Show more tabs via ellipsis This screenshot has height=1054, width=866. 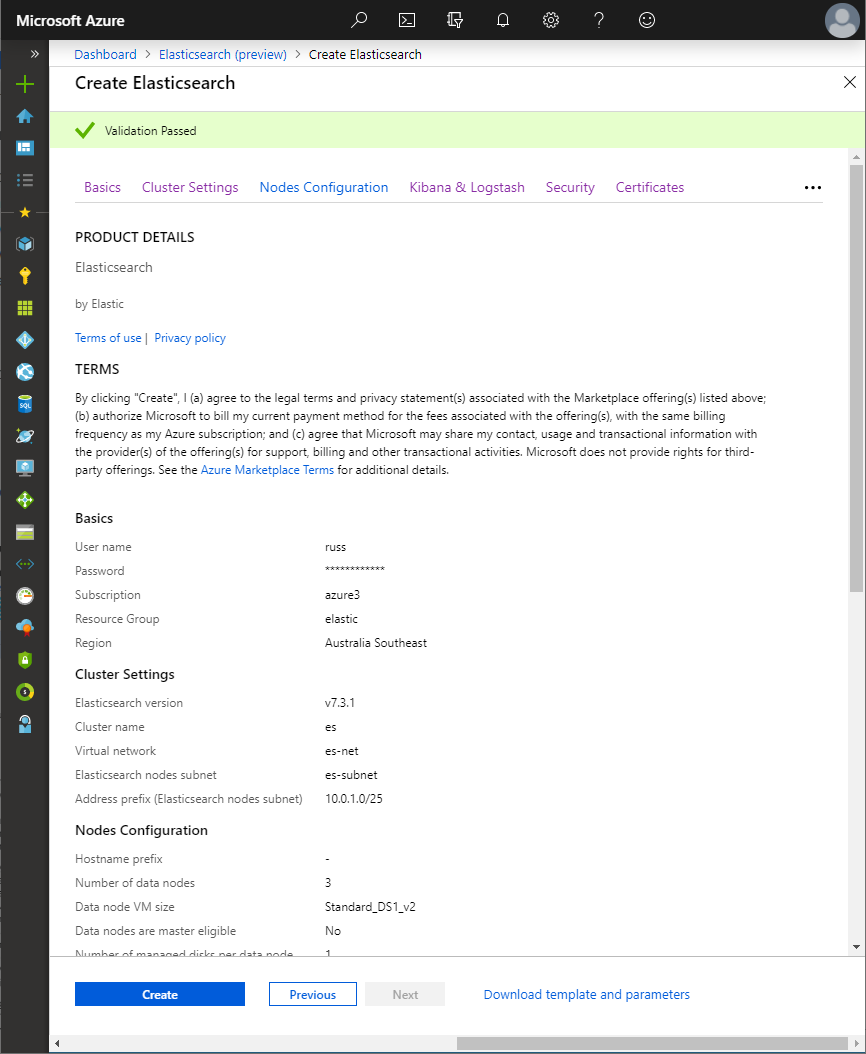pyautogui.click(x=812, y=188)
